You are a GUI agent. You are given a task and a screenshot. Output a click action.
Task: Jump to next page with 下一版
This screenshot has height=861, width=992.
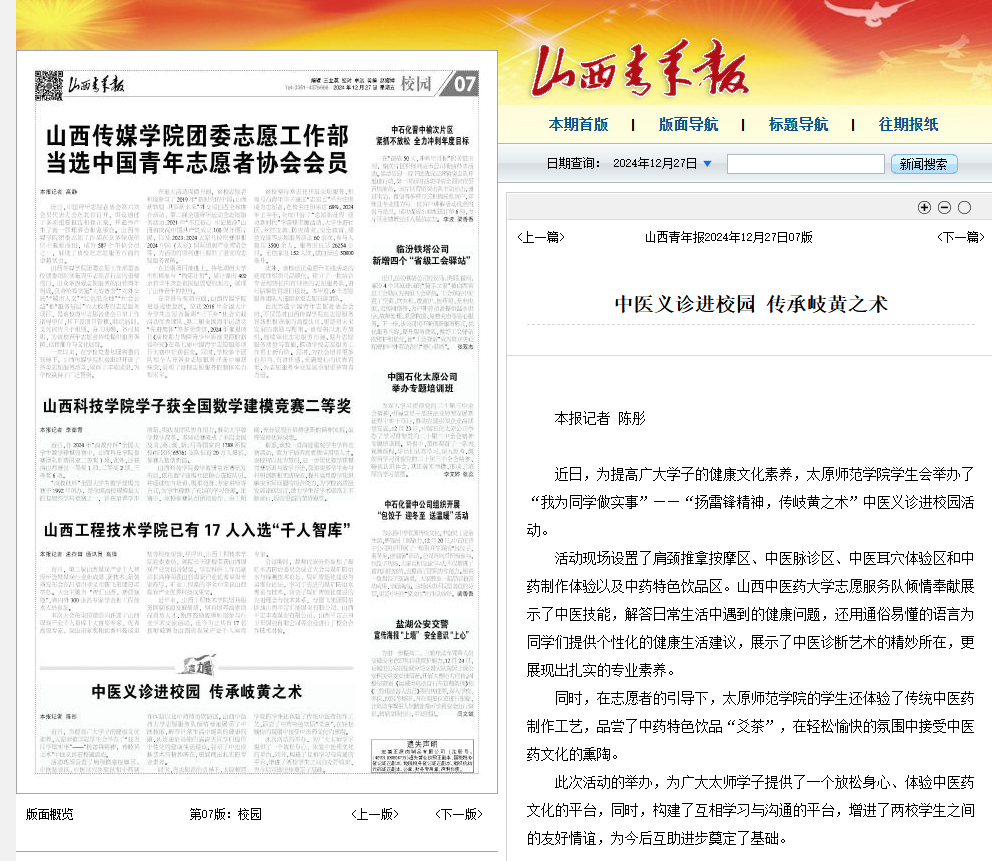coord(459,814)
